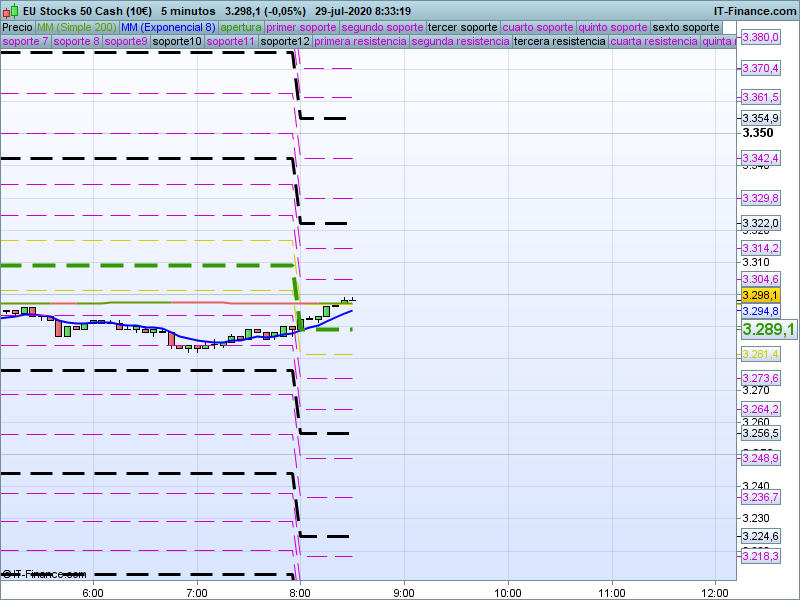This screenshot has width=800, height=600.
Task: Click the orange 3.298,1 current price tag
Action: [x=760, y=295]
